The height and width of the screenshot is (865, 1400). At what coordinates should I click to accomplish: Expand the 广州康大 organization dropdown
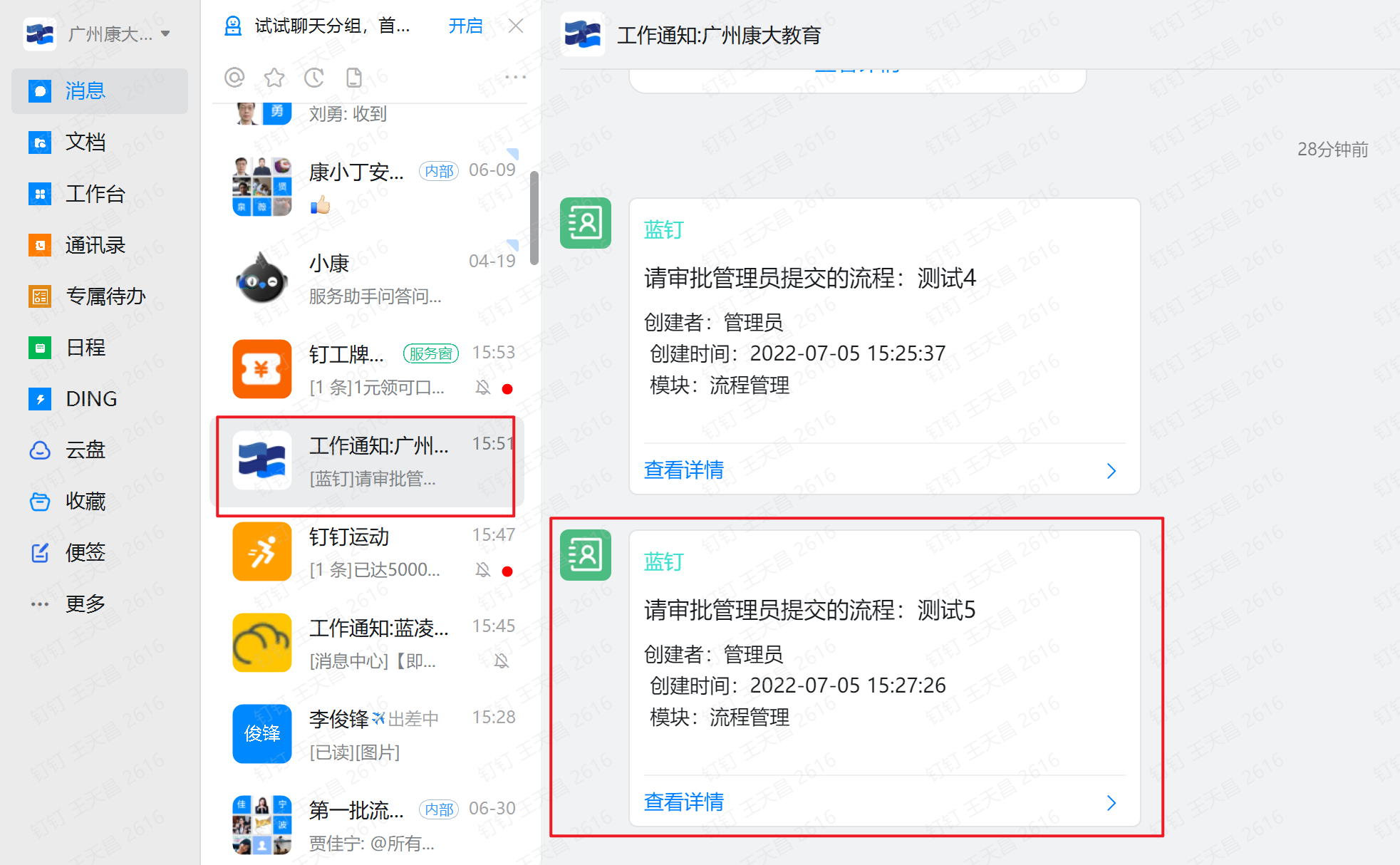(x=166, y=33)
